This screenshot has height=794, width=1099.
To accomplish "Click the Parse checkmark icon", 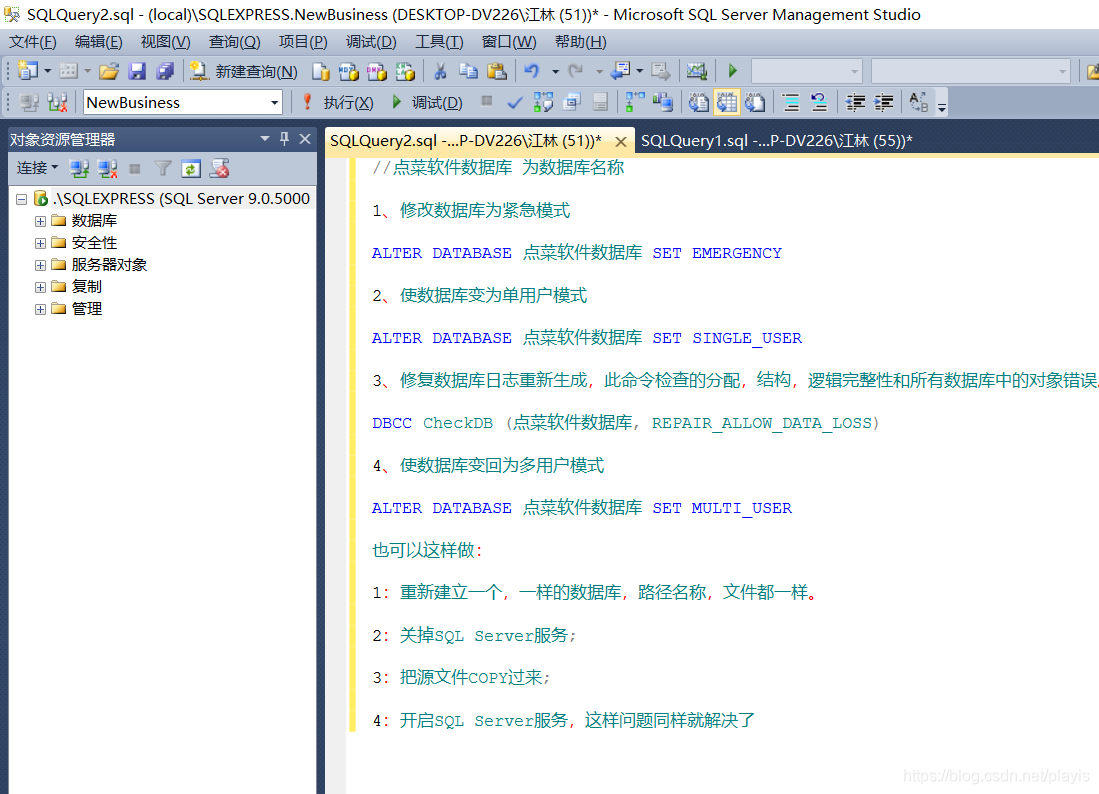I will (x=514, y=102).
